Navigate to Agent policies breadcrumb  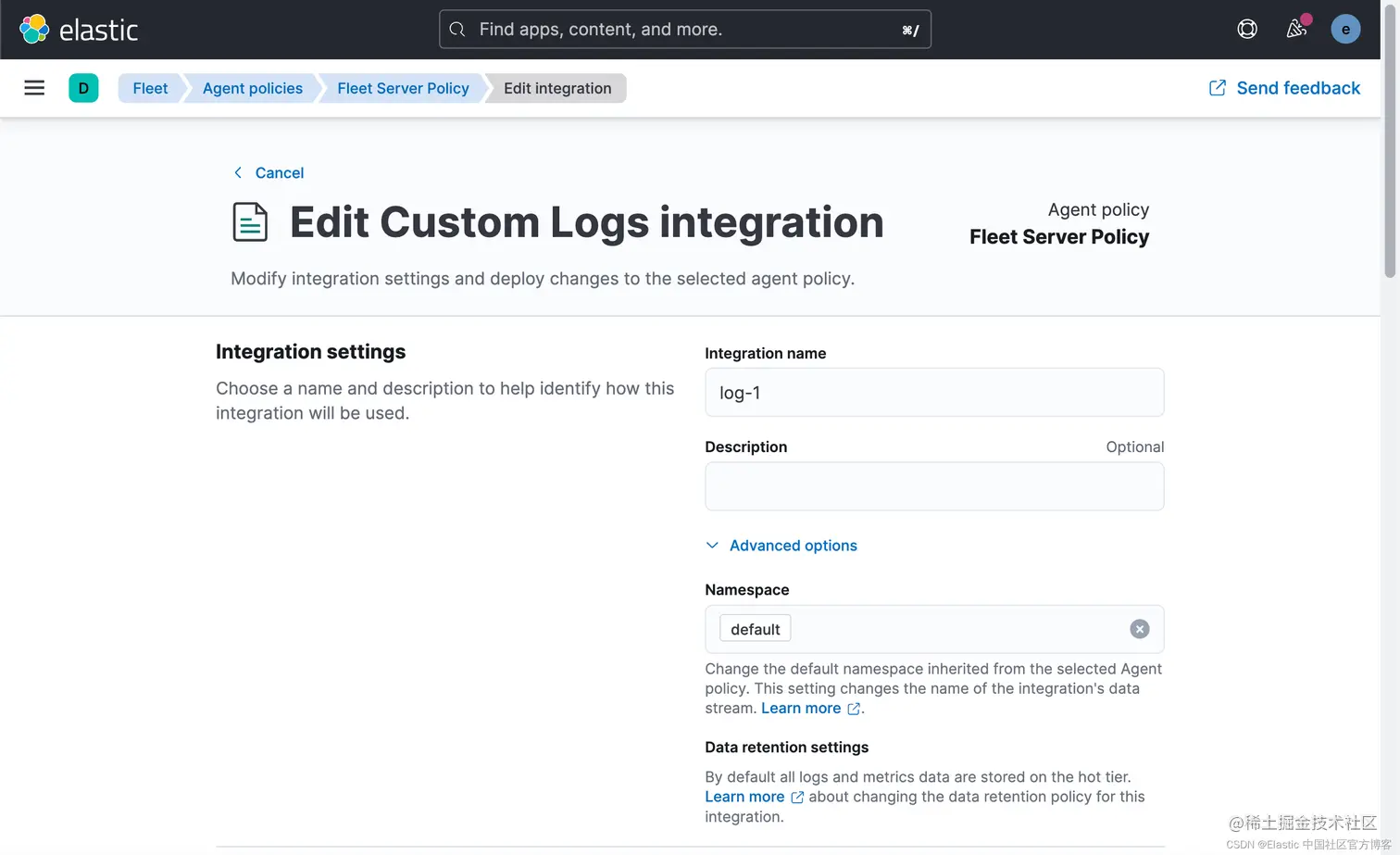point(252,88)
